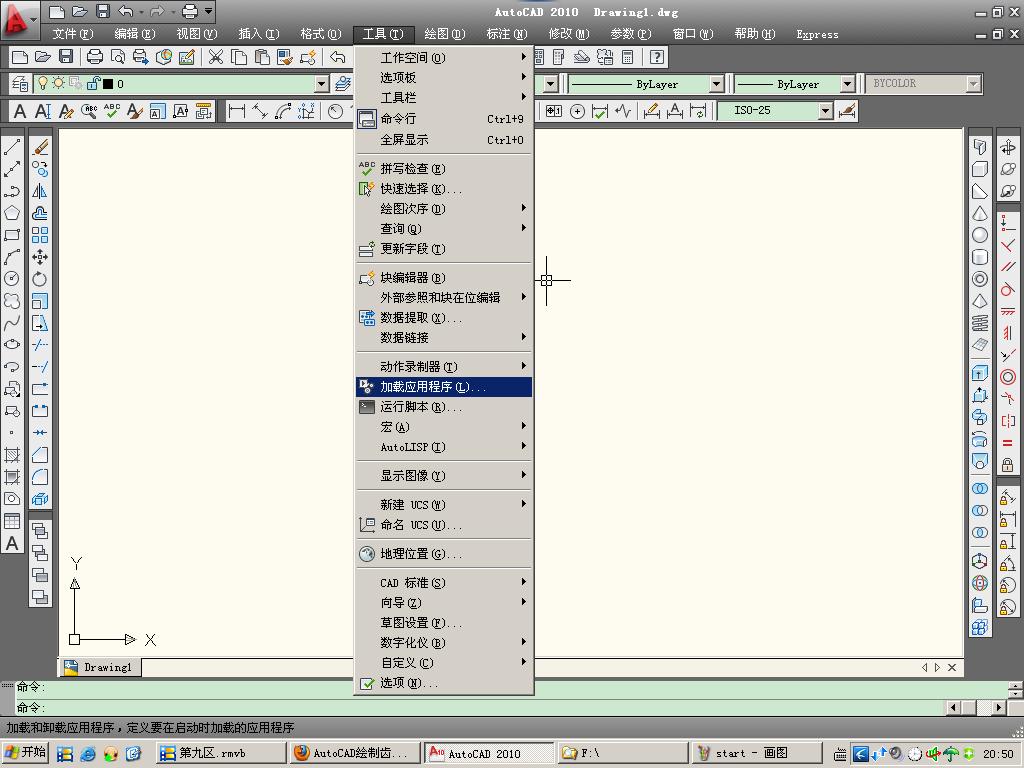1024x768 pixels.
Task: Select the Table tool in draw toolbar
Action: click(x=12, y=520)
